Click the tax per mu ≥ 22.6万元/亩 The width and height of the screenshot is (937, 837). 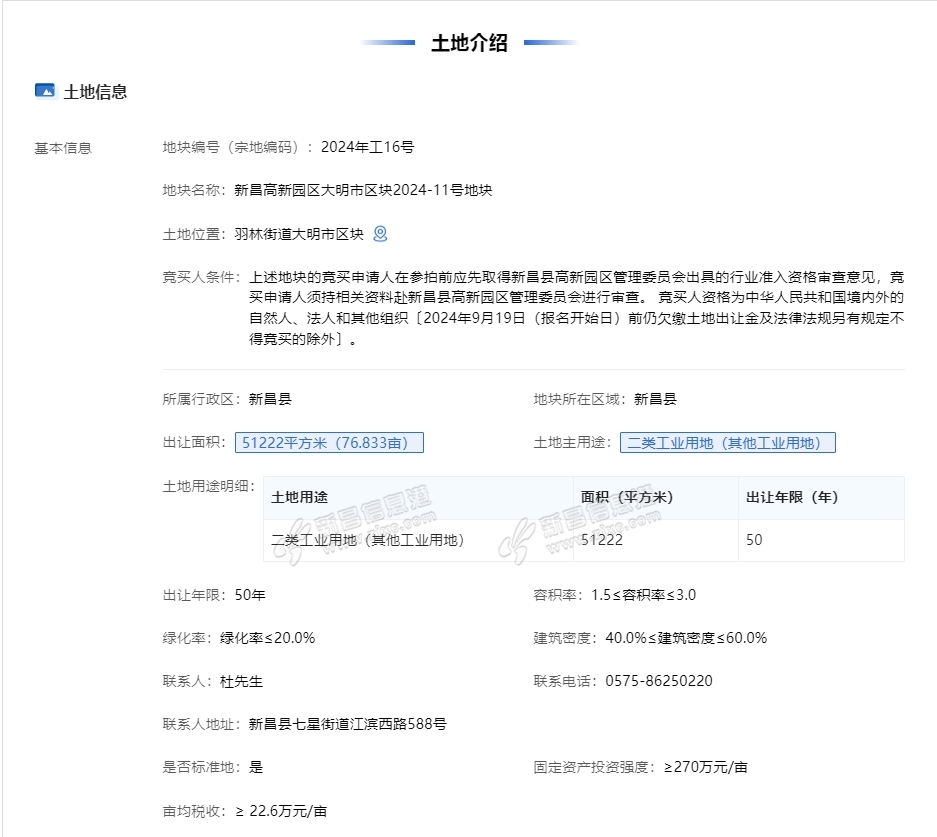281,811
